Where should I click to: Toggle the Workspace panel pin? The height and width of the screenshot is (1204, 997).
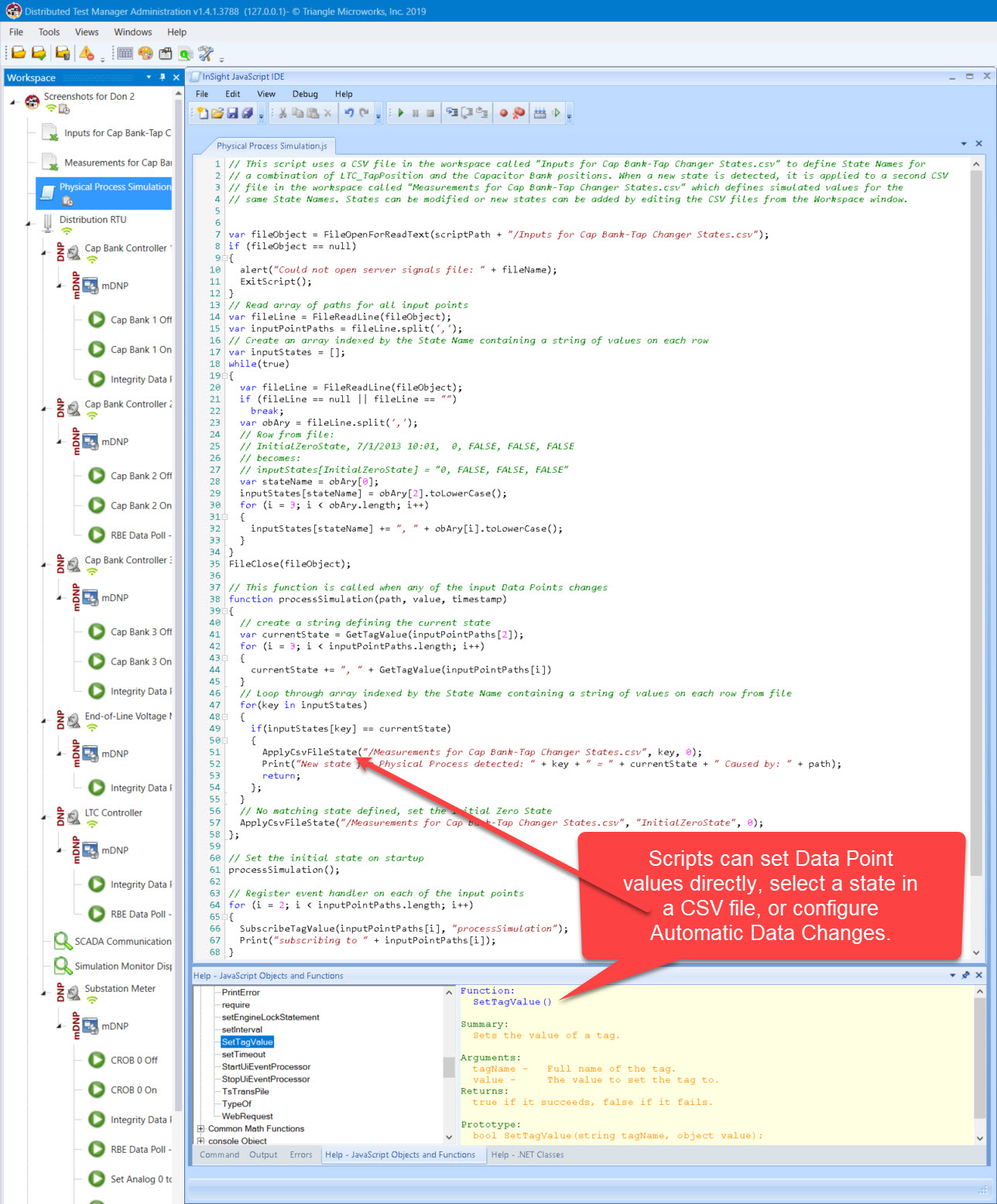pos(163,77)
